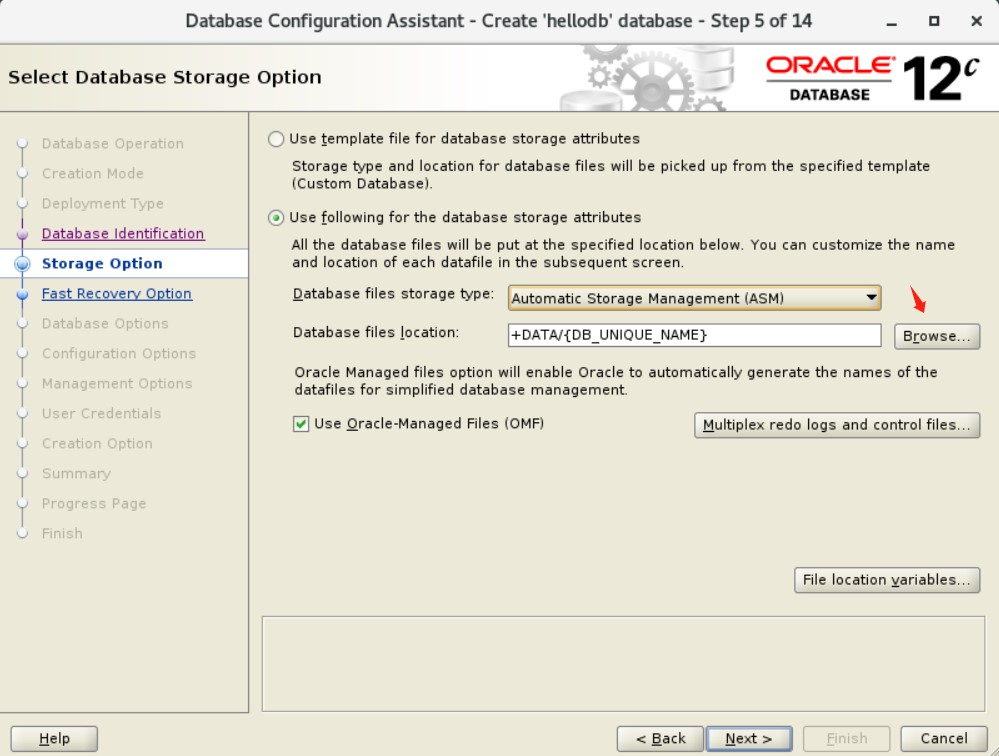Click 'Progress Page' step label

pos(94,503)
